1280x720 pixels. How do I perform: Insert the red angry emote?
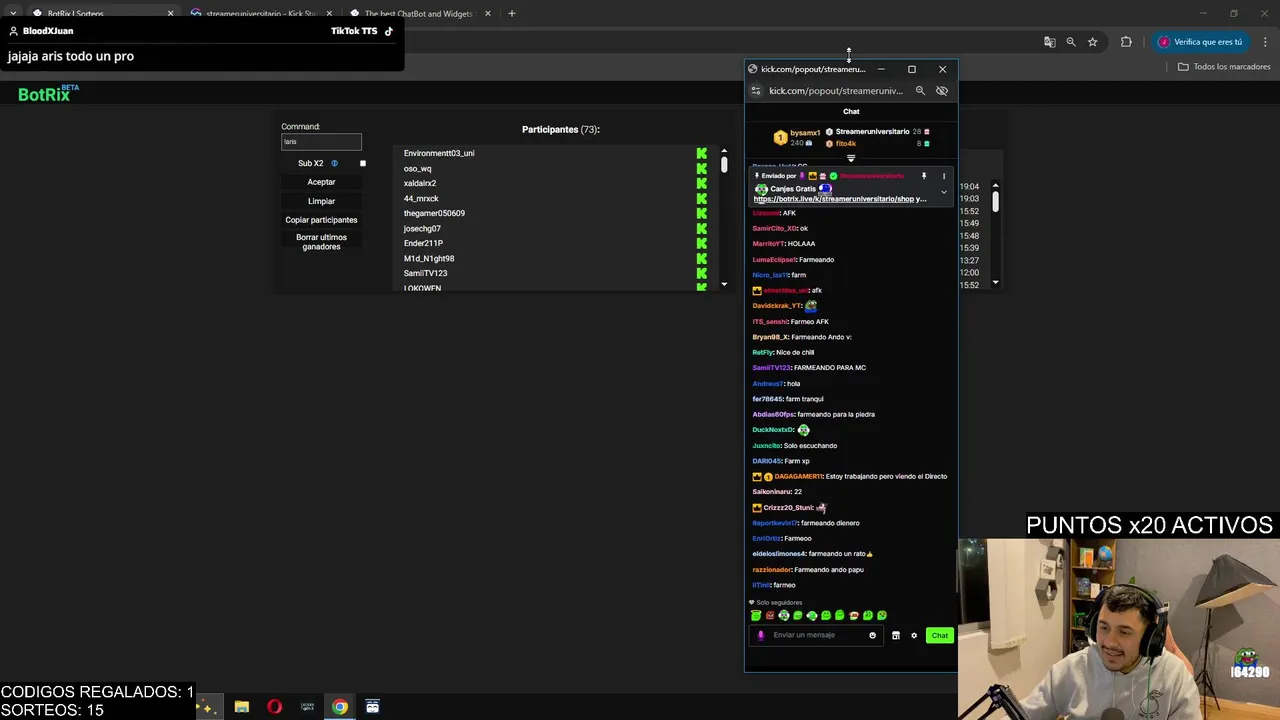(x=770, y=616)
